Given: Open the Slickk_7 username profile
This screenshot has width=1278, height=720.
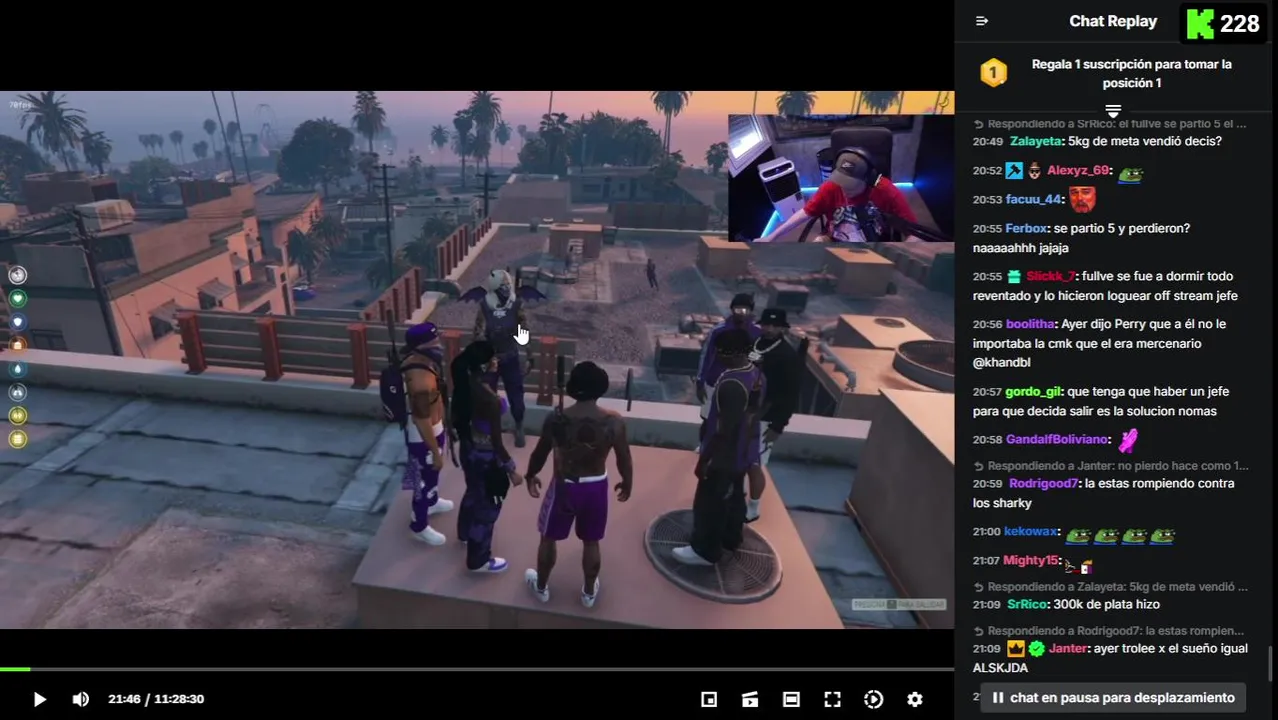Looking at the screenshot, I should point(1050,277).
